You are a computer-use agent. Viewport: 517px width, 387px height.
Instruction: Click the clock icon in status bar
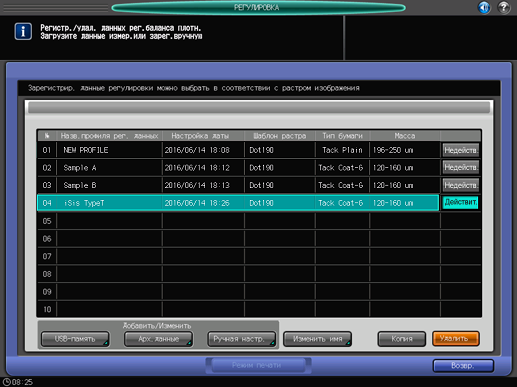pyautogui.click(x=6, y=382)
